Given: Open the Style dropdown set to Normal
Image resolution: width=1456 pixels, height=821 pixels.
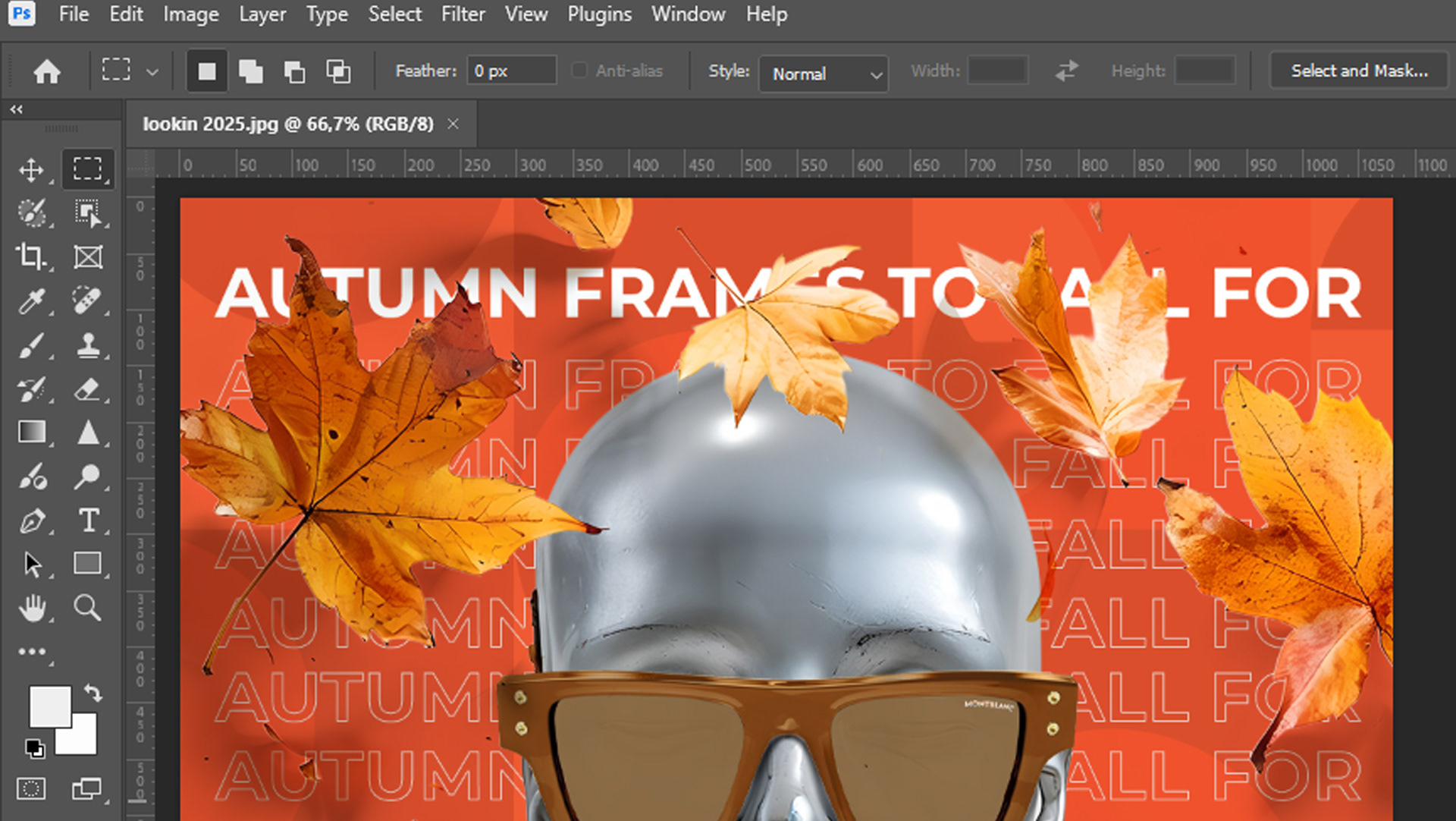Looking at the screenshot, I should [824, 74].
